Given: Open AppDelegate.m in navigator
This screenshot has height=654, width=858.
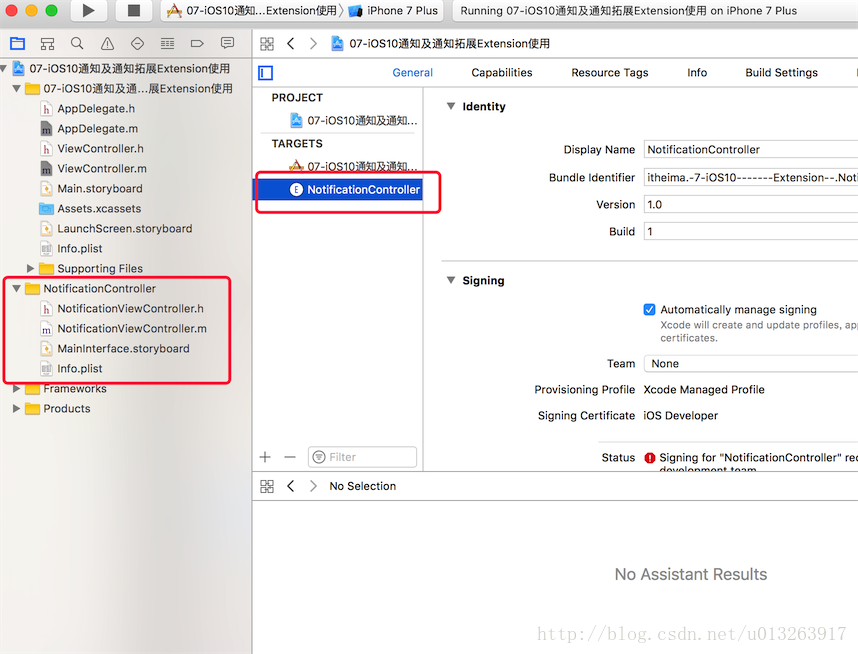Looking at the screenshot, I should (98, 129).
